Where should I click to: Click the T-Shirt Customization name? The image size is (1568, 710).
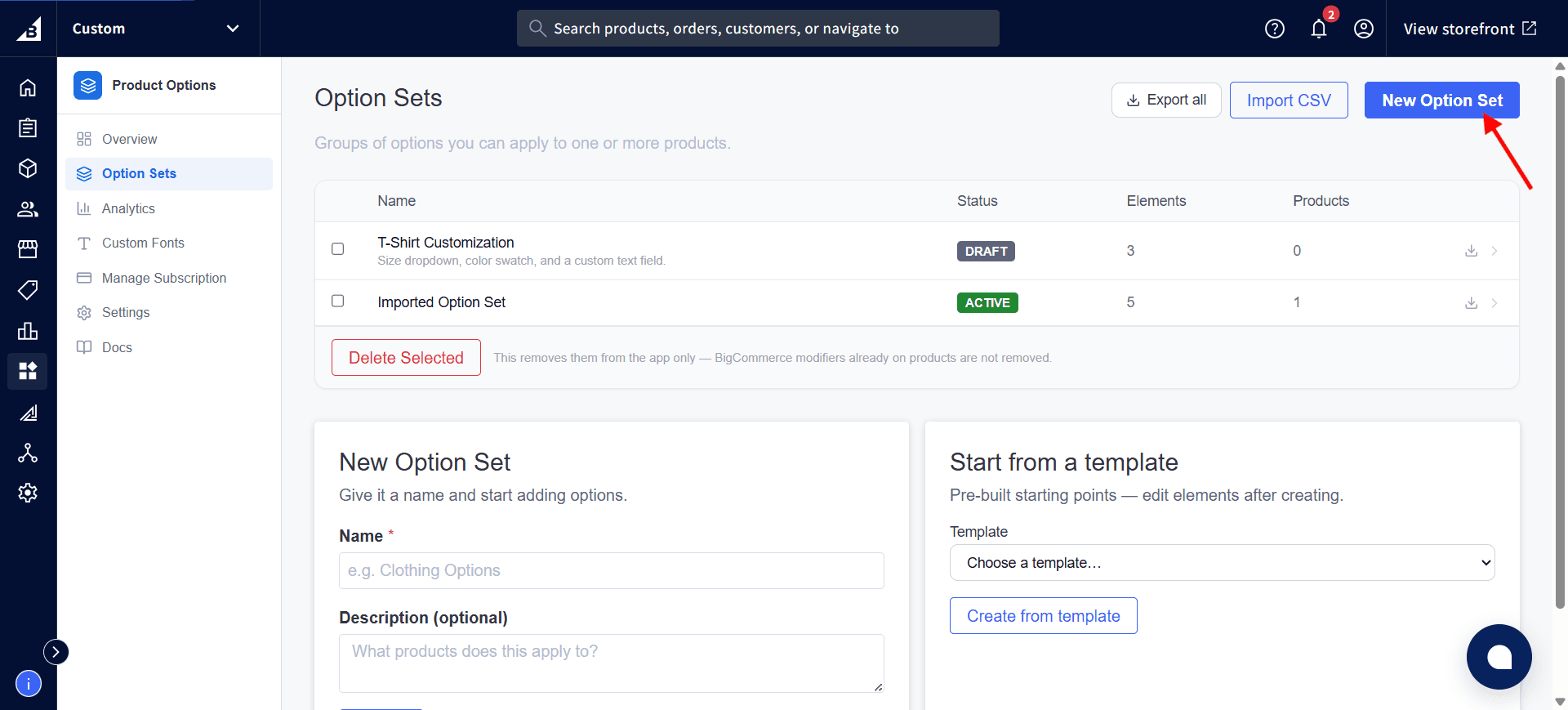[446, 243]
